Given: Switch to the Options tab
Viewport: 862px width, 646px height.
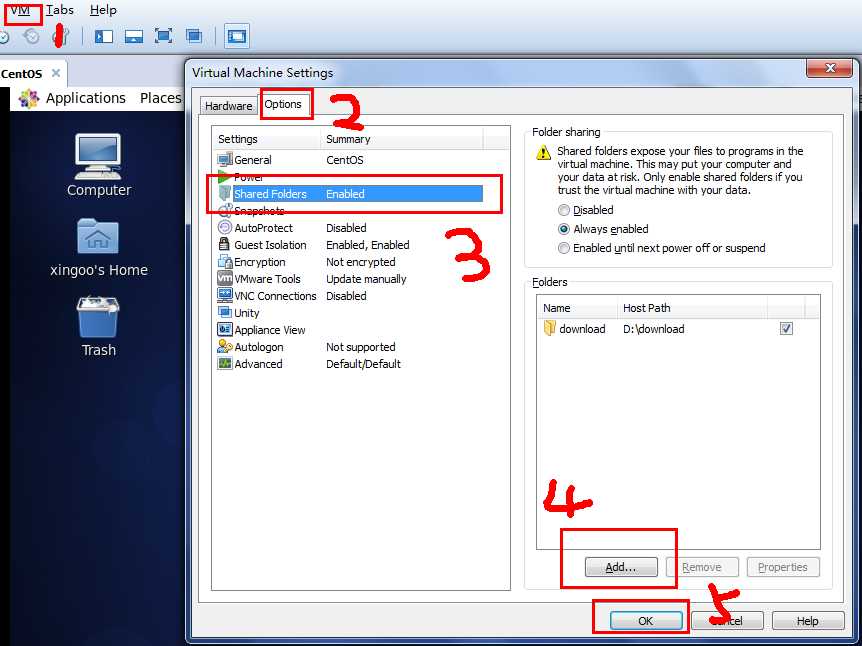Looking at the screenshot, I should (x=283, y=104).
